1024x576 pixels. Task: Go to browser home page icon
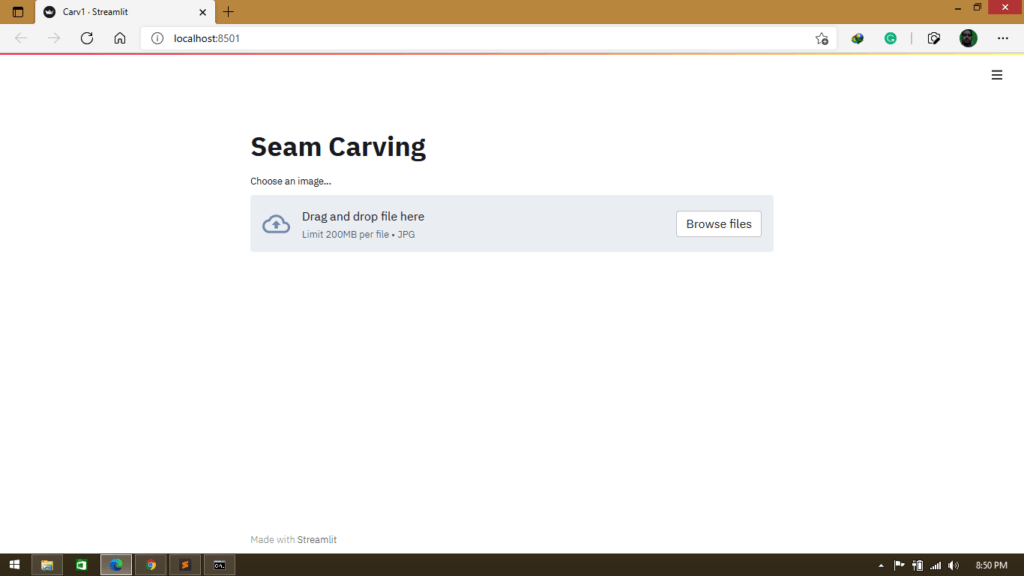[x=120, y=38]
